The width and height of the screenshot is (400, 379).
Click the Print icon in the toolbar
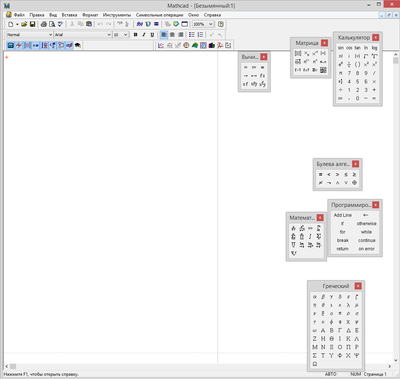click(x=44, y=24)
